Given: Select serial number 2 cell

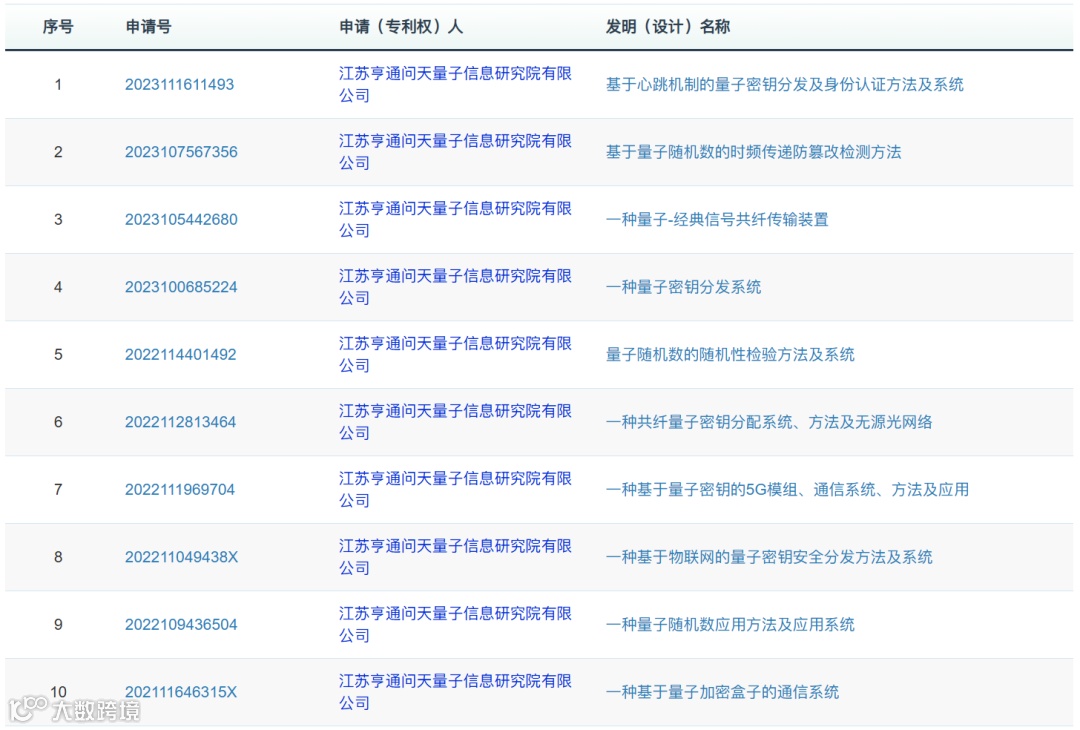Looking at the screenshot, I should [59, 152].
